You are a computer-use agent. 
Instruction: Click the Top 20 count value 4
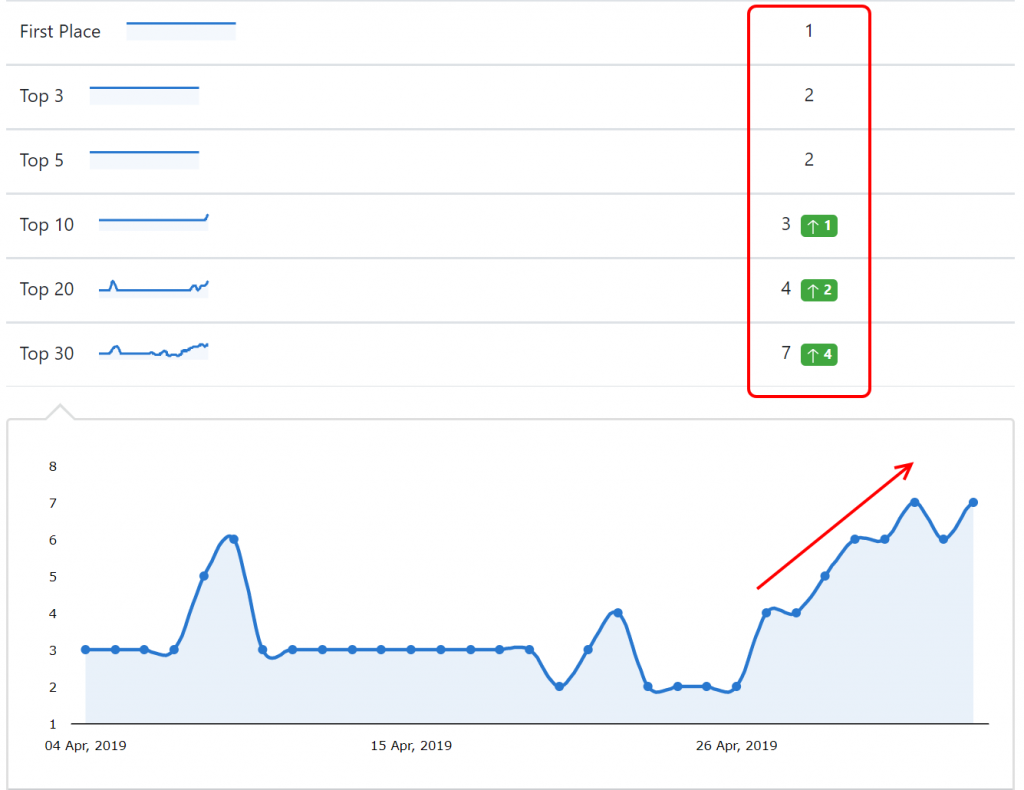pyautogui.click(x=786, y=289)
